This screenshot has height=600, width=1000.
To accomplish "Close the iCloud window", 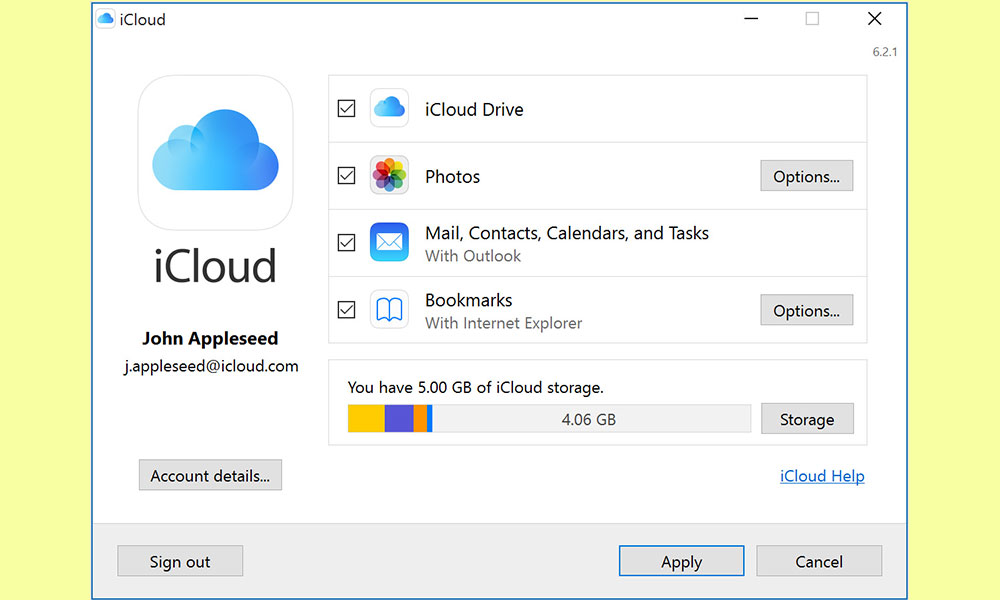I will click(874, 18).
